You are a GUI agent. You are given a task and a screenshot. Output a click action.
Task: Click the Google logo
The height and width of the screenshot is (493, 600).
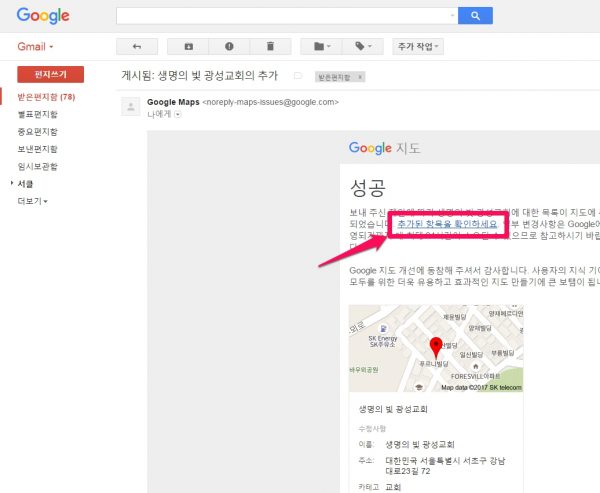[43, 16]
